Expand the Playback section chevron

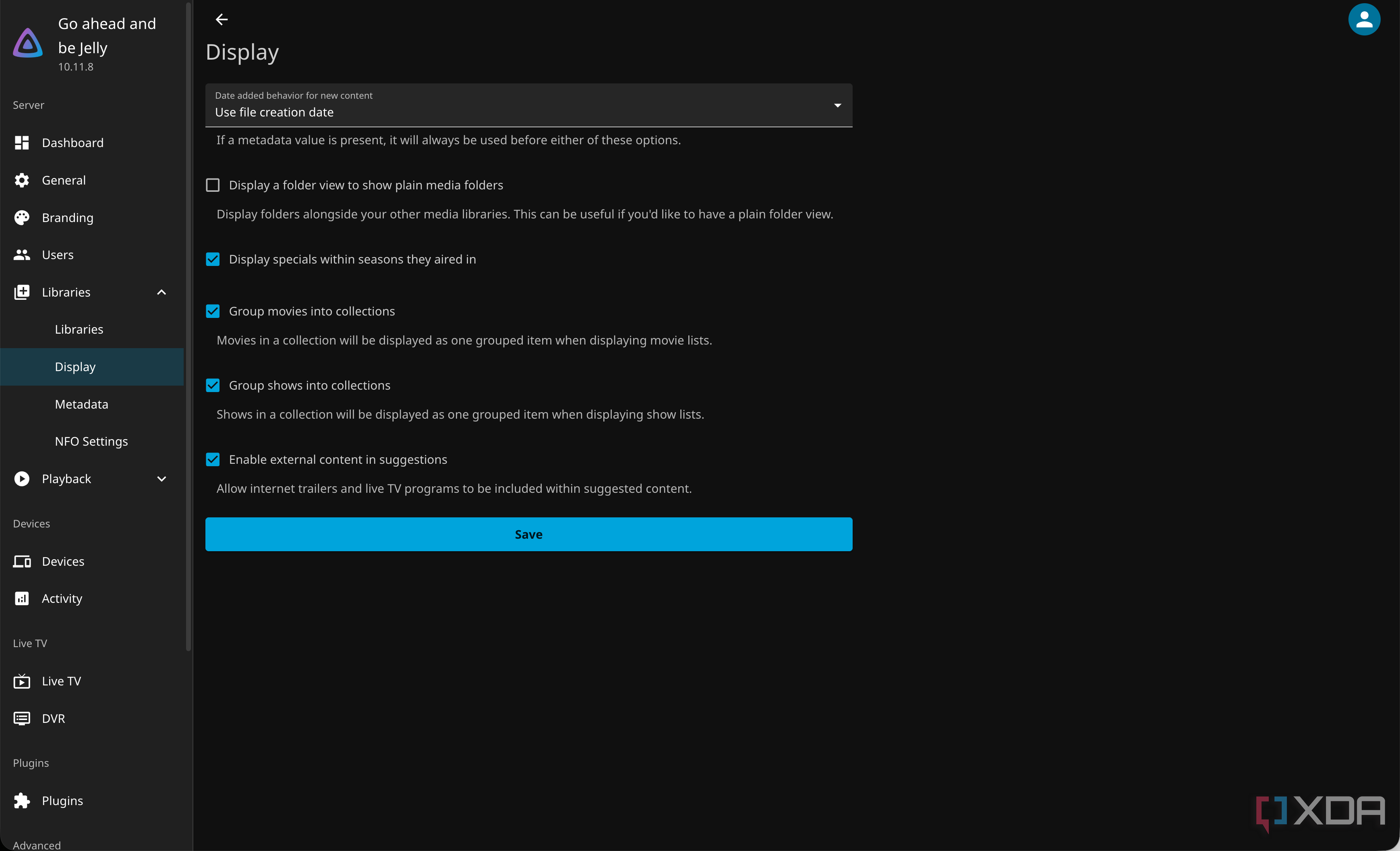[162, 479]
